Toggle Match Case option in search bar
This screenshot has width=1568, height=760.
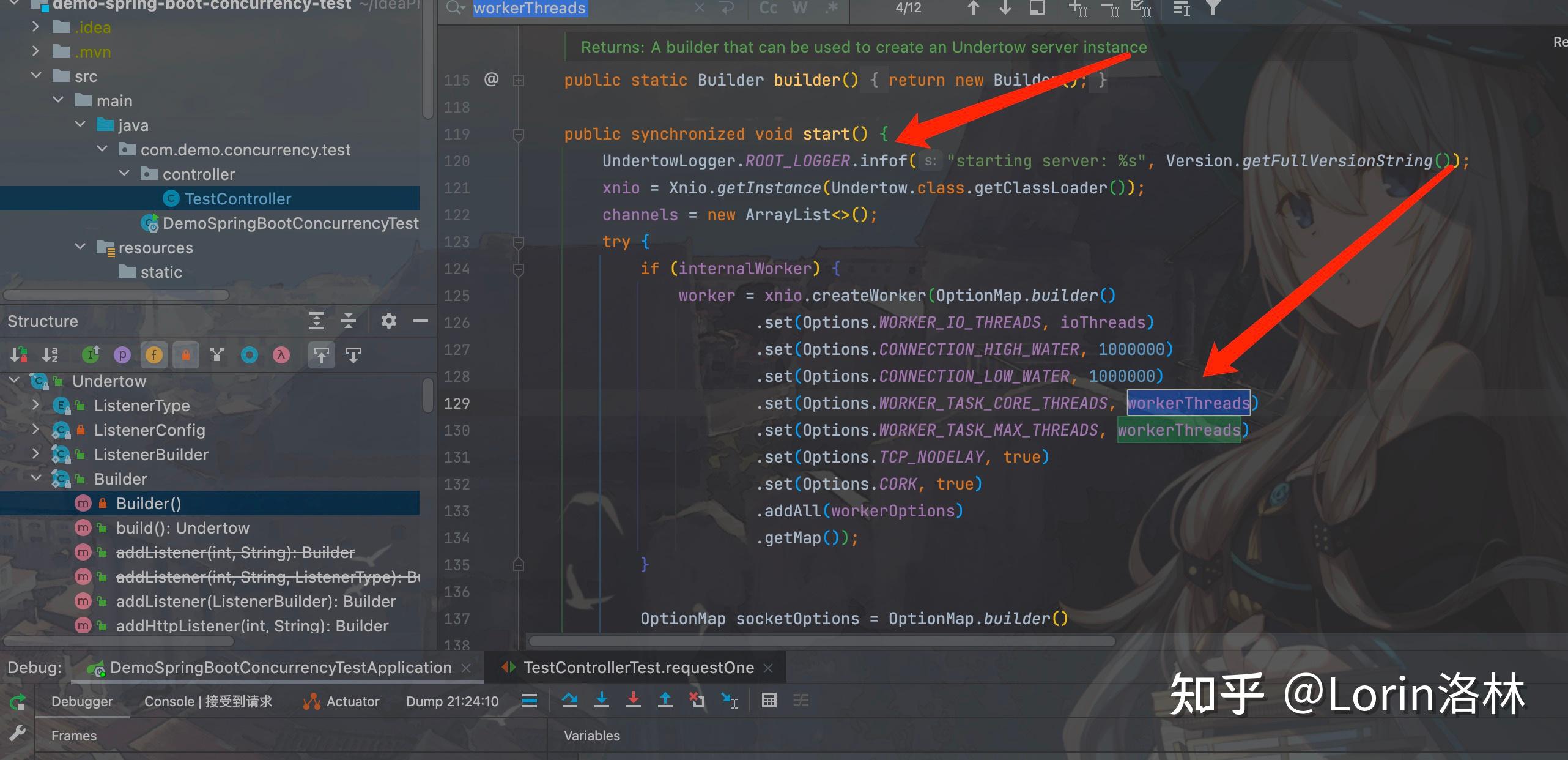(768, 8)
